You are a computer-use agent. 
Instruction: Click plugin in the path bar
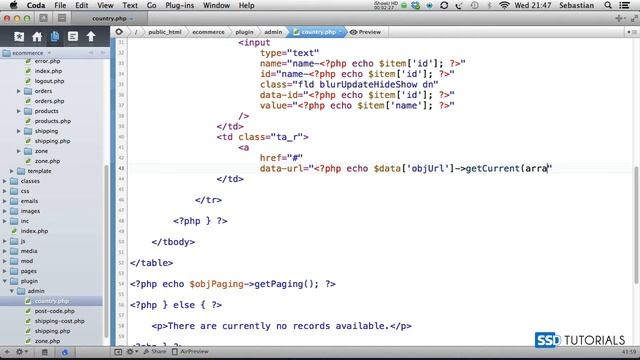(x=244, y=32)
